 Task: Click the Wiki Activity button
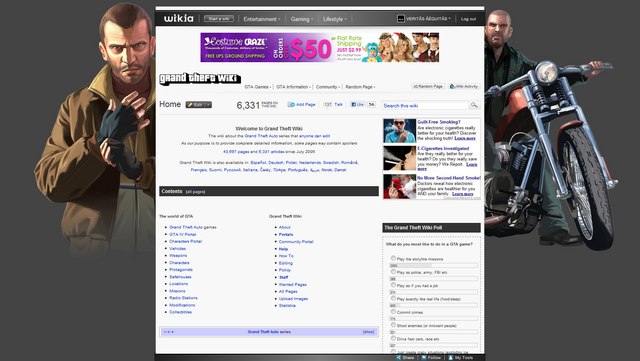click(x=464, y=87)
